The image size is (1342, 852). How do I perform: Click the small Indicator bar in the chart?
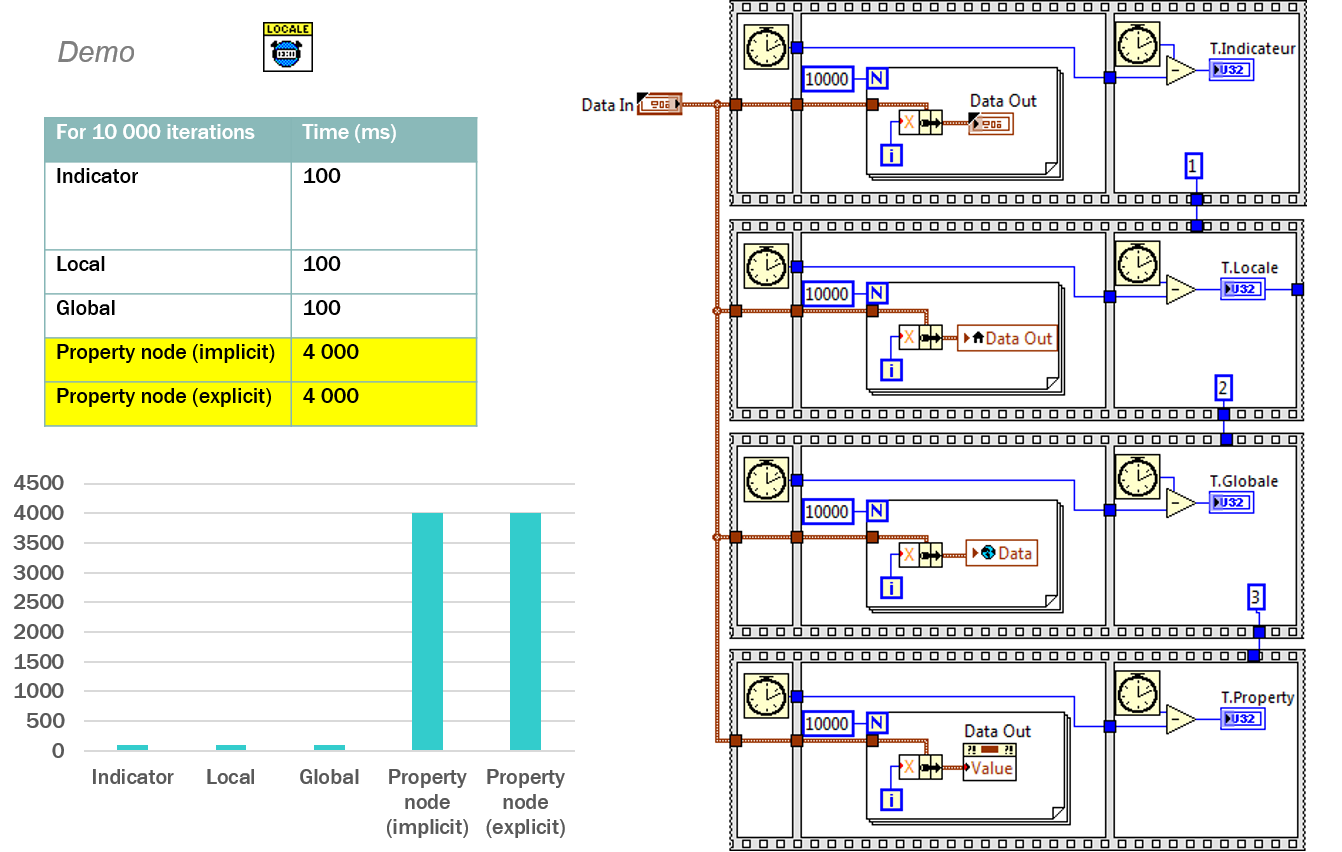[x=132, y=748]
